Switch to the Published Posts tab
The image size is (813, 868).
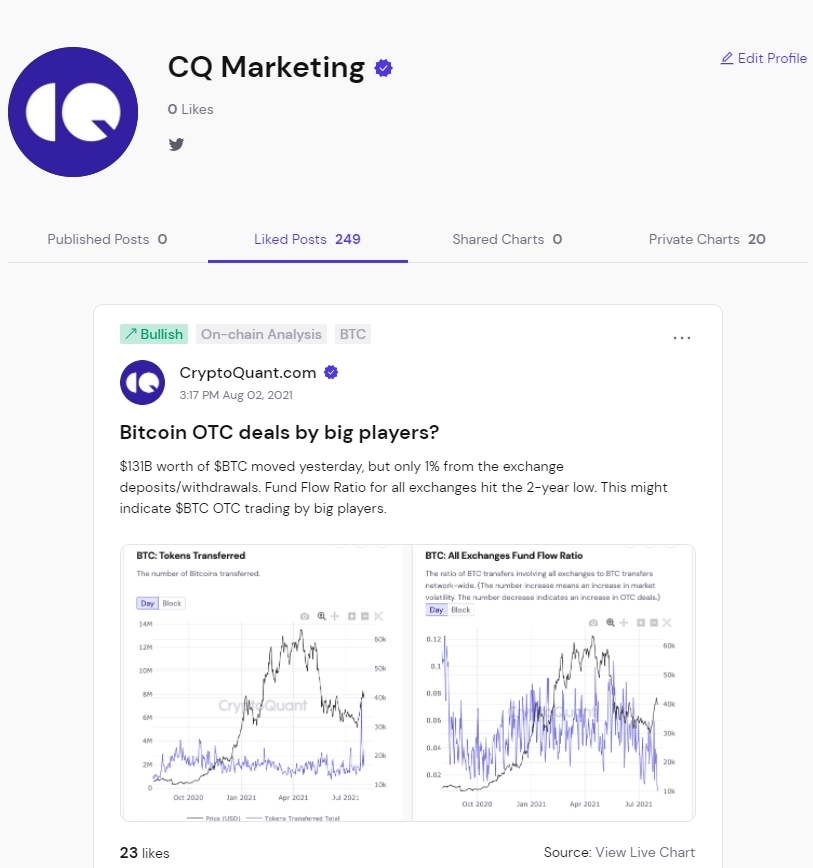pos(107,240)
